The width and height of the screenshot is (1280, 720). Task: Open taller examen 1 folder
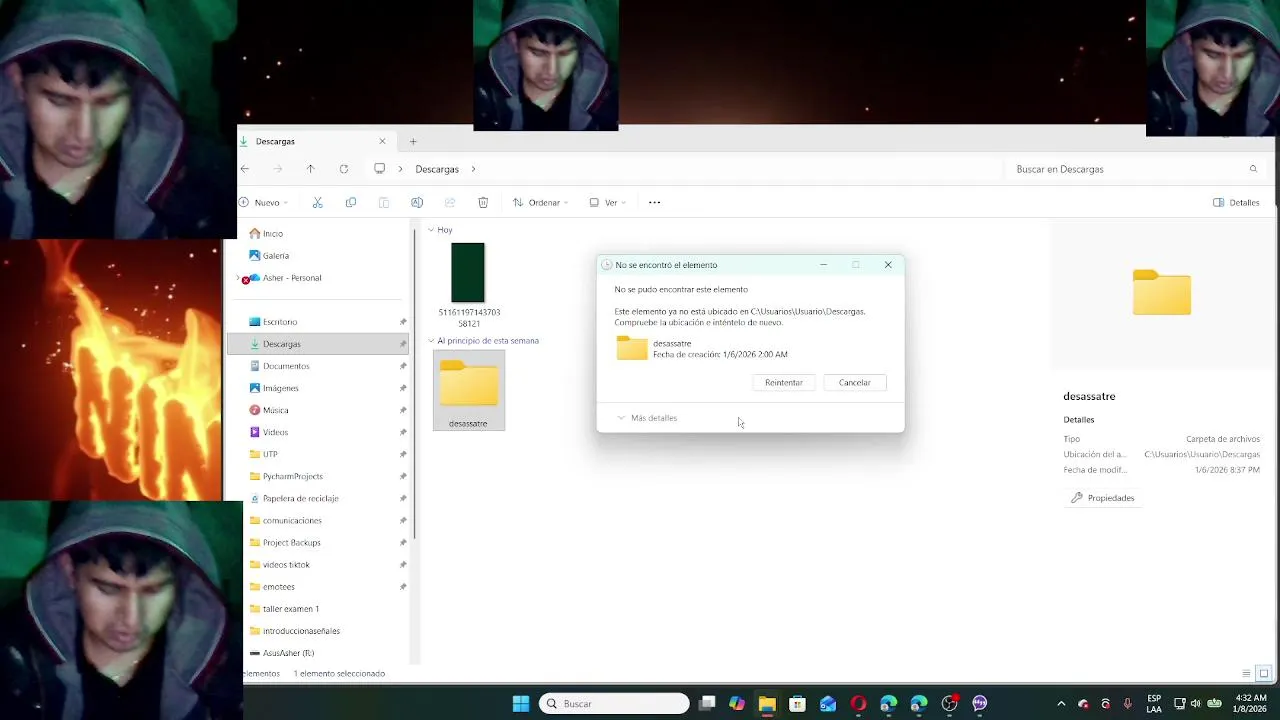290,608
